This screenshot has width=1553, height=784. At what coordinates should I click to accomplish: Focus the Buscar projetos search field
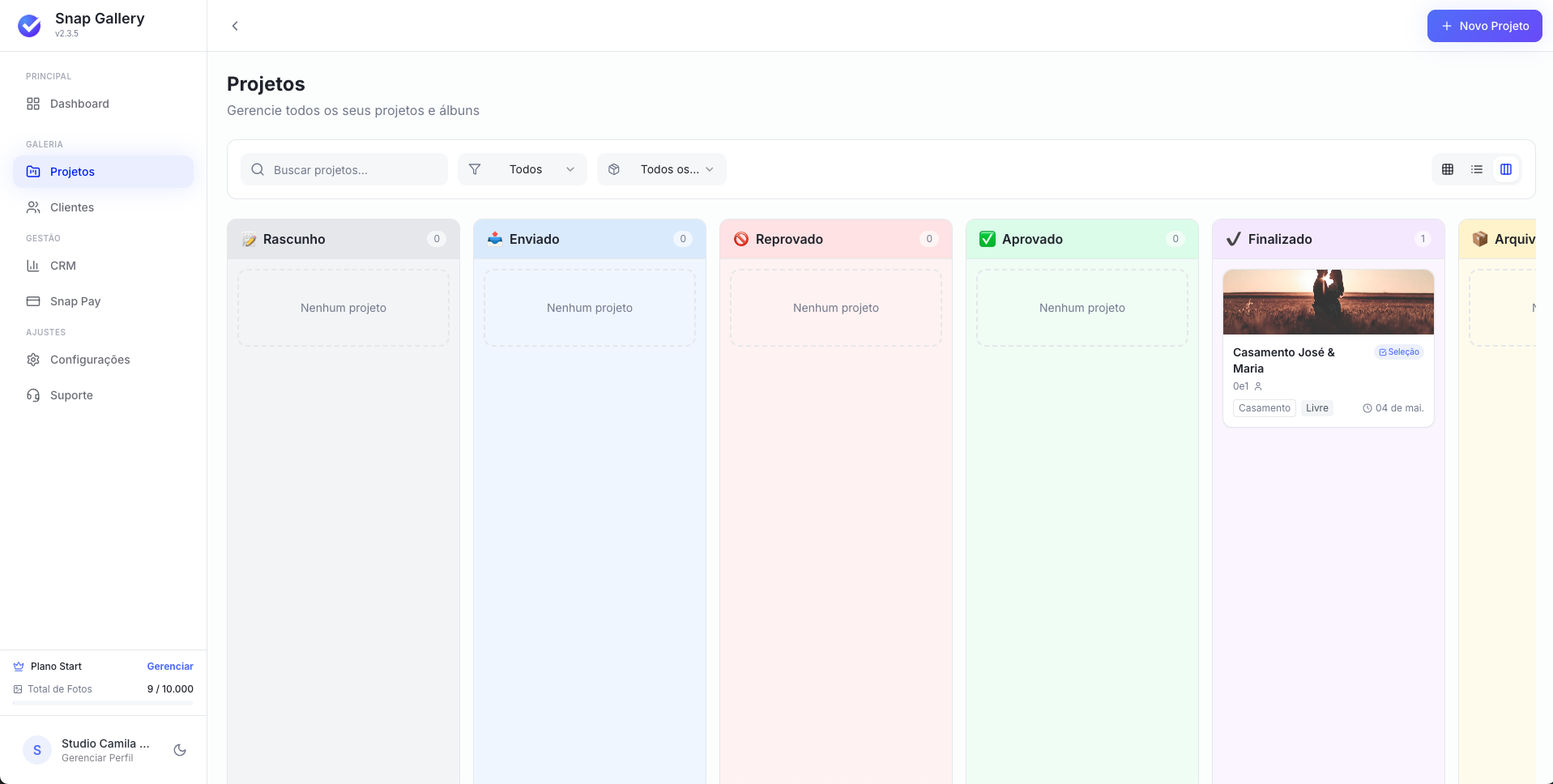[344, 169]
